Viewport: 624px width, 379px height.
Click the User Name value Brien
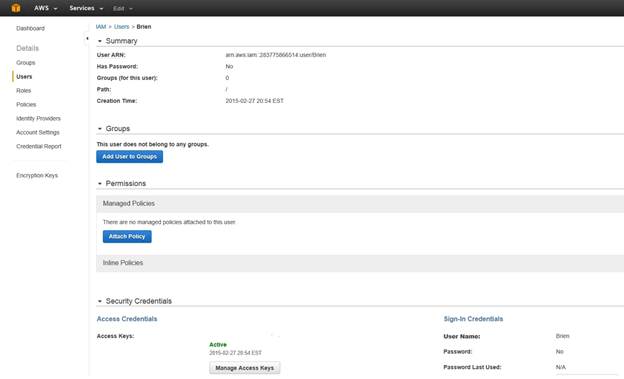coord(562,336)
